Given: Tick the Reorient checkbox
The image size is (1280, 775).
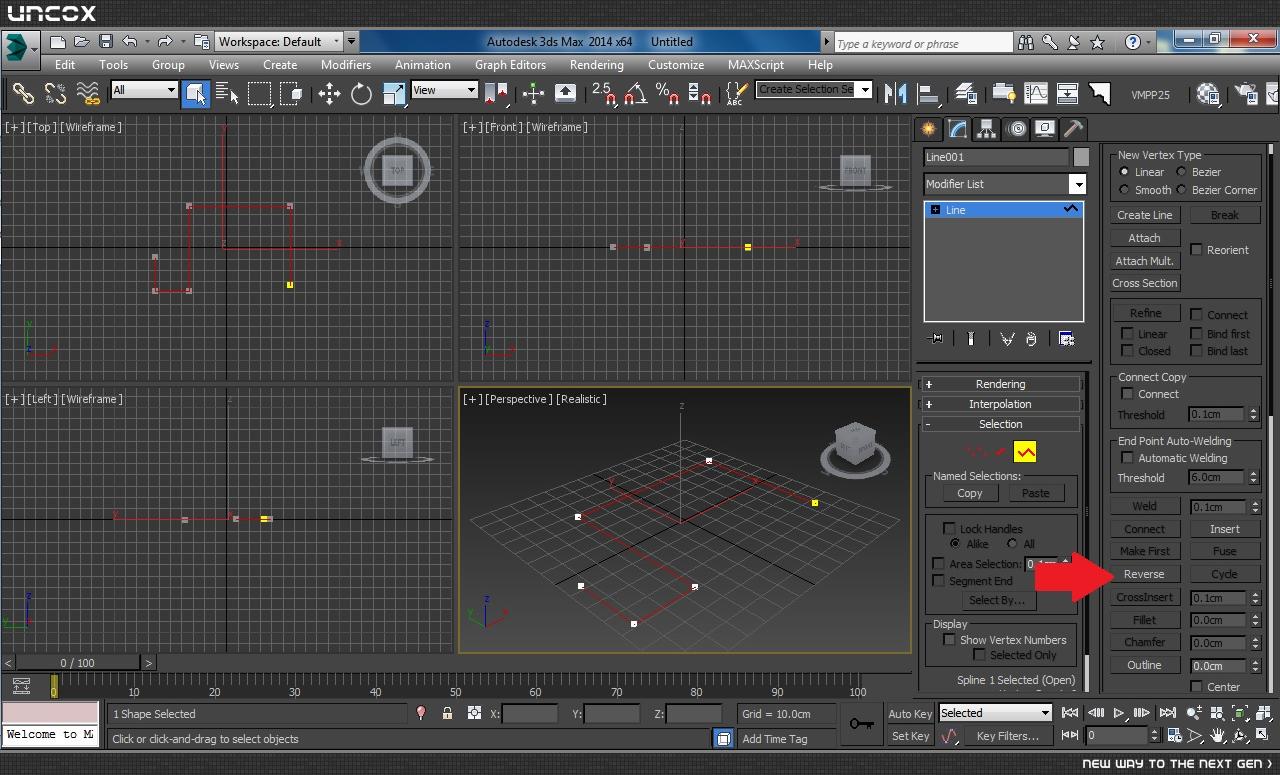Looking at the screenshot, I should click(x=1196, y=249).
